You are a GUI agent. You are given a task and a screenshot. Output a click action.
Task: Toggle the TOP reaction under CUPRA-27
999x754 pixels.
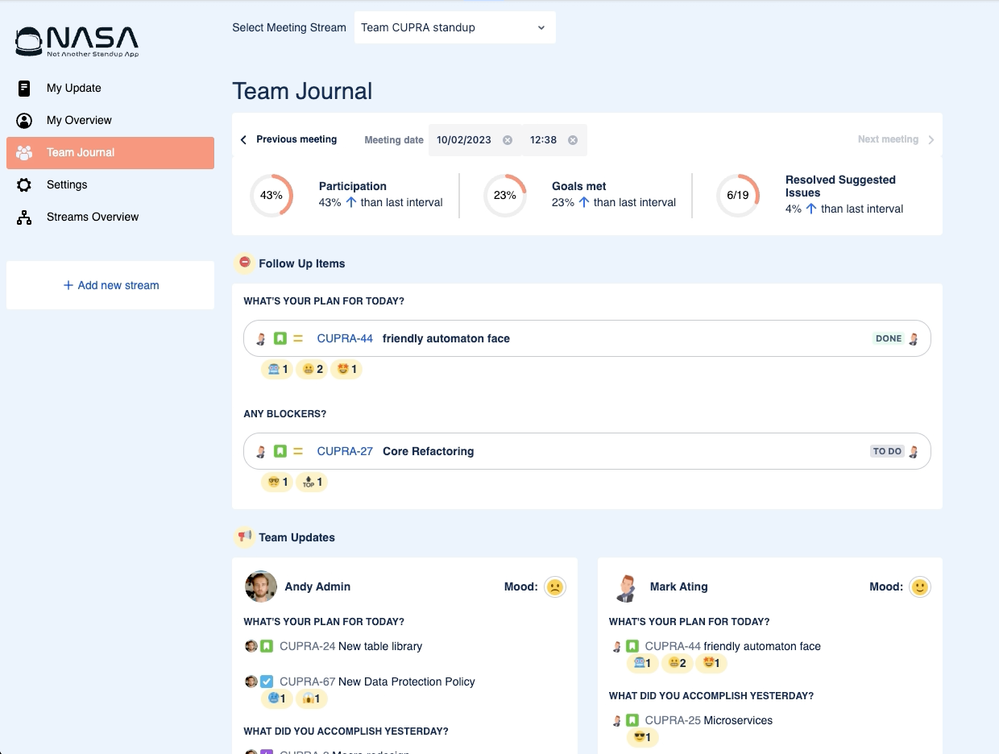click(x=312, y=482)
